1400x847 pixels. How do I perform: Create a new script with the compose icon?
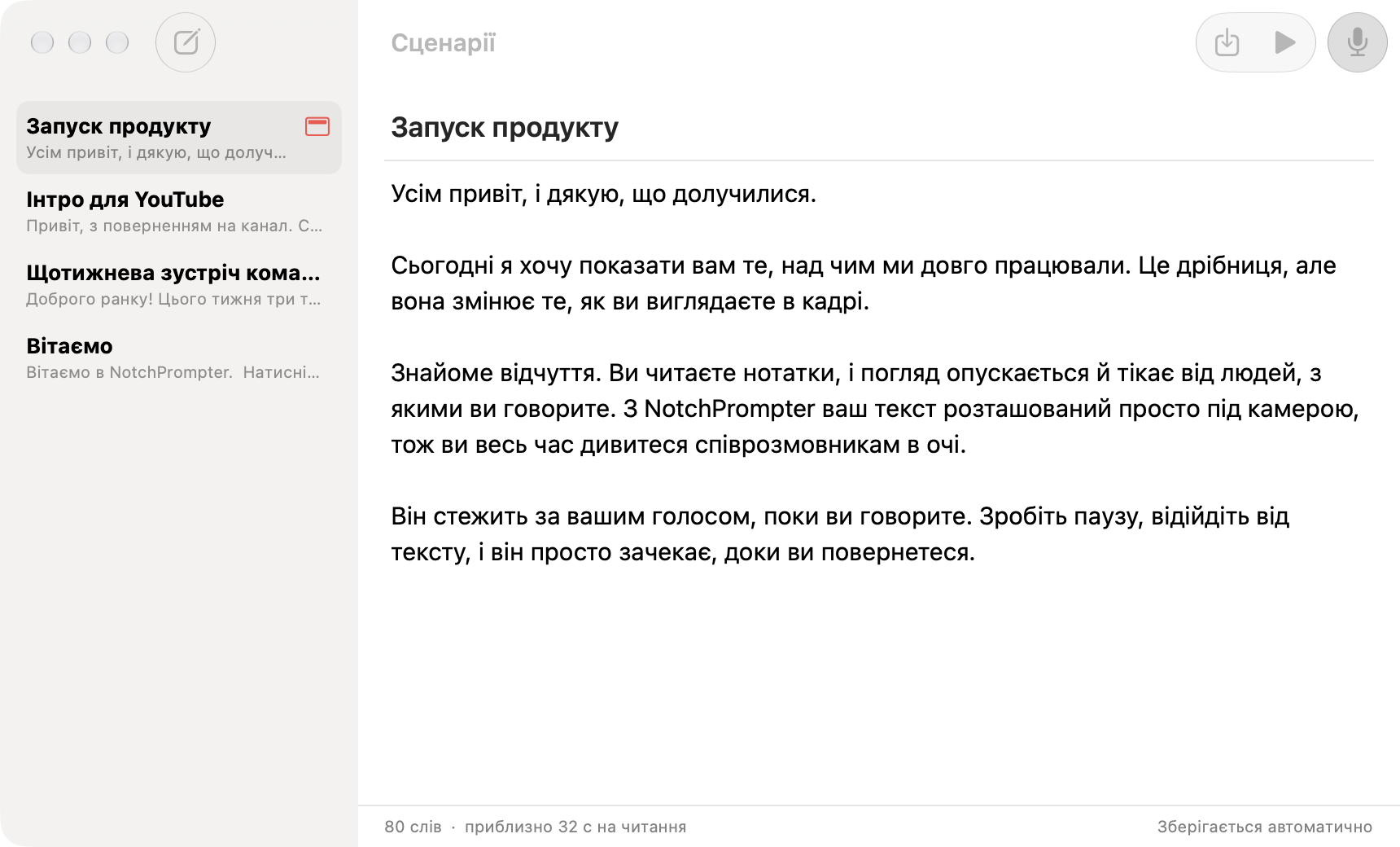click(x=186, y=42)
